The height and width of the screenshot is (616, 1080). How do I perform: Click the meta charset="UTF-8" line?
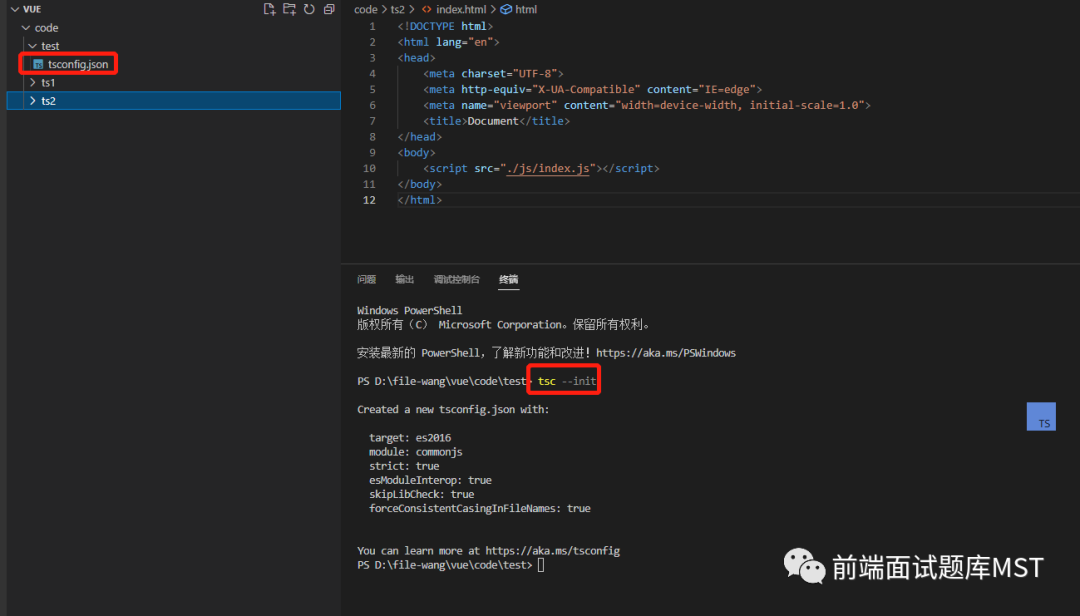pyautogui.click(x=493, y=73)
